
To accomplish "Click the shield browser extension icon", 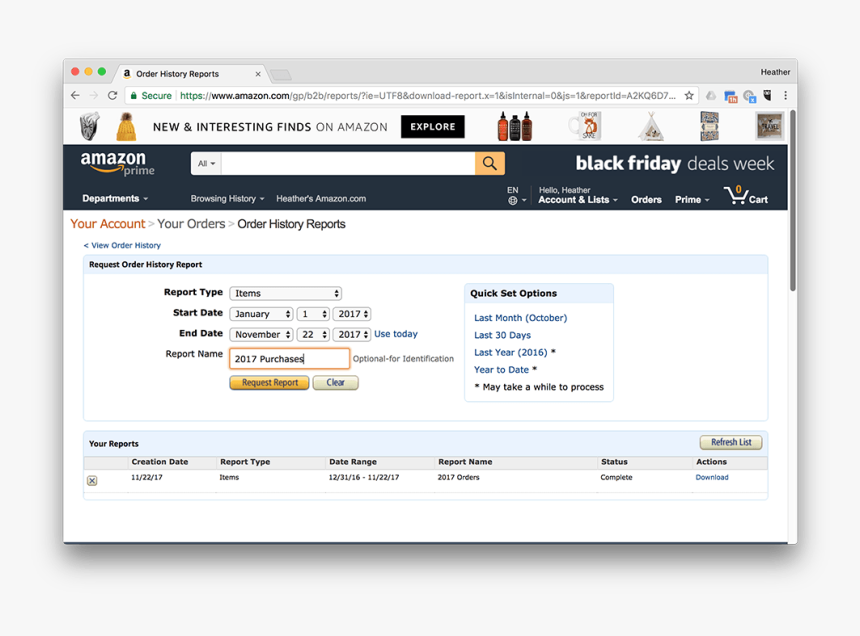I will click(766, 95).
